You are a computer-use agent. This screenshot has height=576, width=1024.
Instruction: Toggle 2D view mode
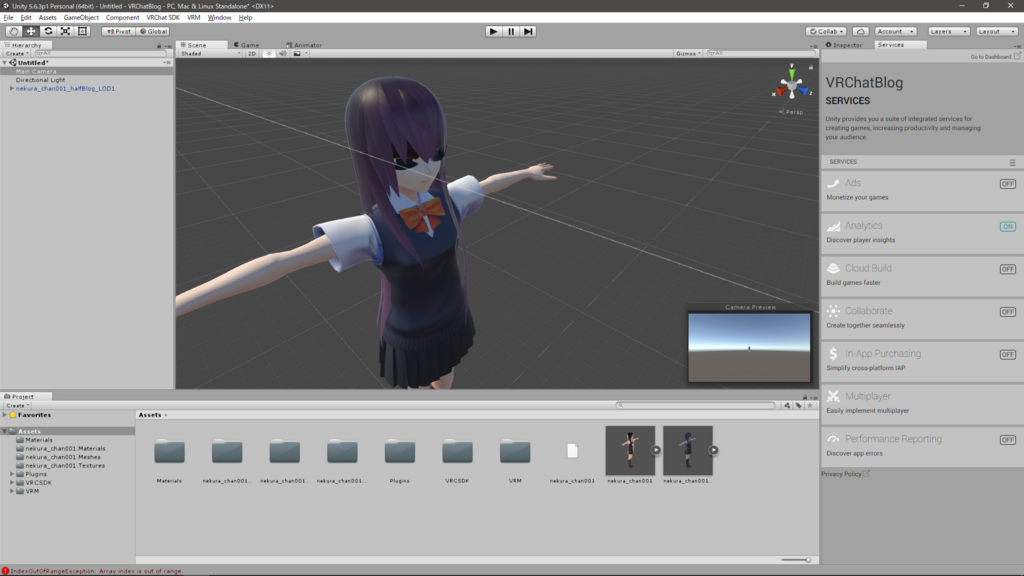click(x=252, y=54)
